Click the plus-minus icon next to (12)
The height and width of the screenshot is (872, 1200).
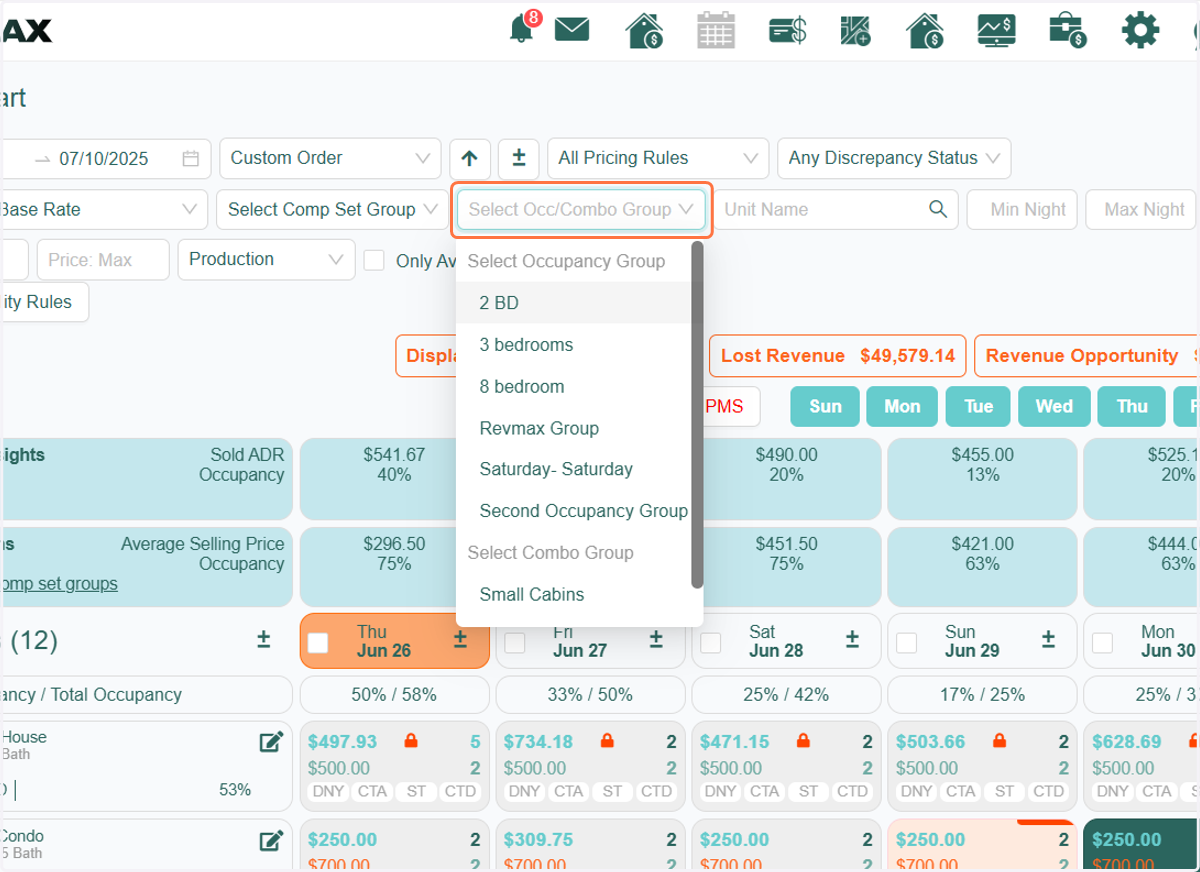tap(264, 639)
